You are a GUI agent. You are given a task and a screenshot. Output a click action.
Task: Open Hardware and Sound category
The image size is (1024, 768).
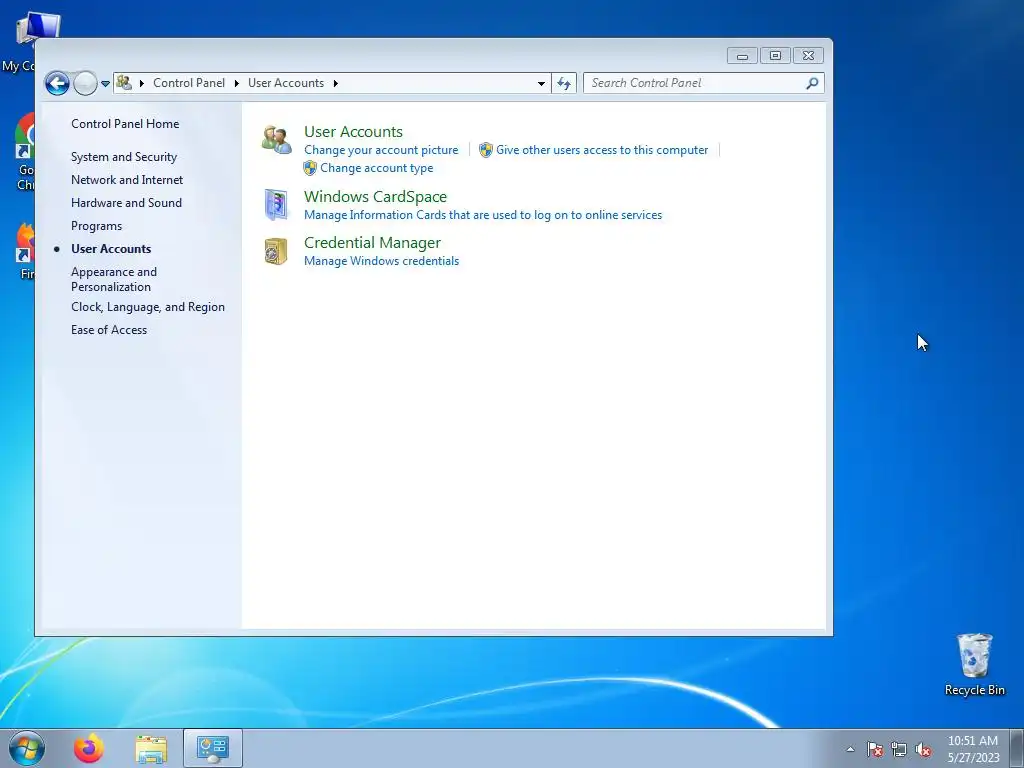126,202
